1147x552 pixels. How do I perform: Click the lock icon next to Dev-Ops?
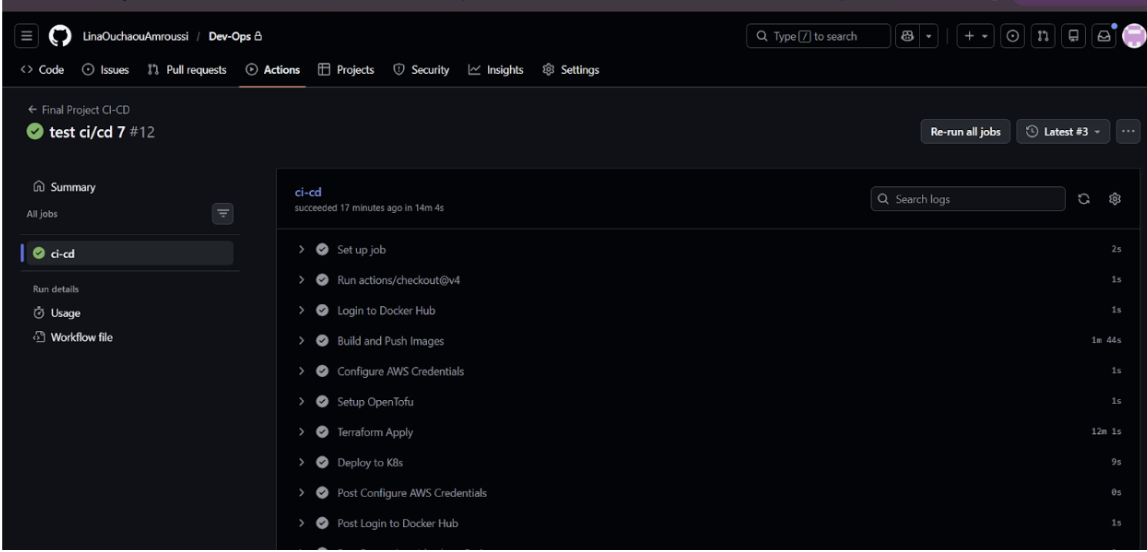click(257, 36)
